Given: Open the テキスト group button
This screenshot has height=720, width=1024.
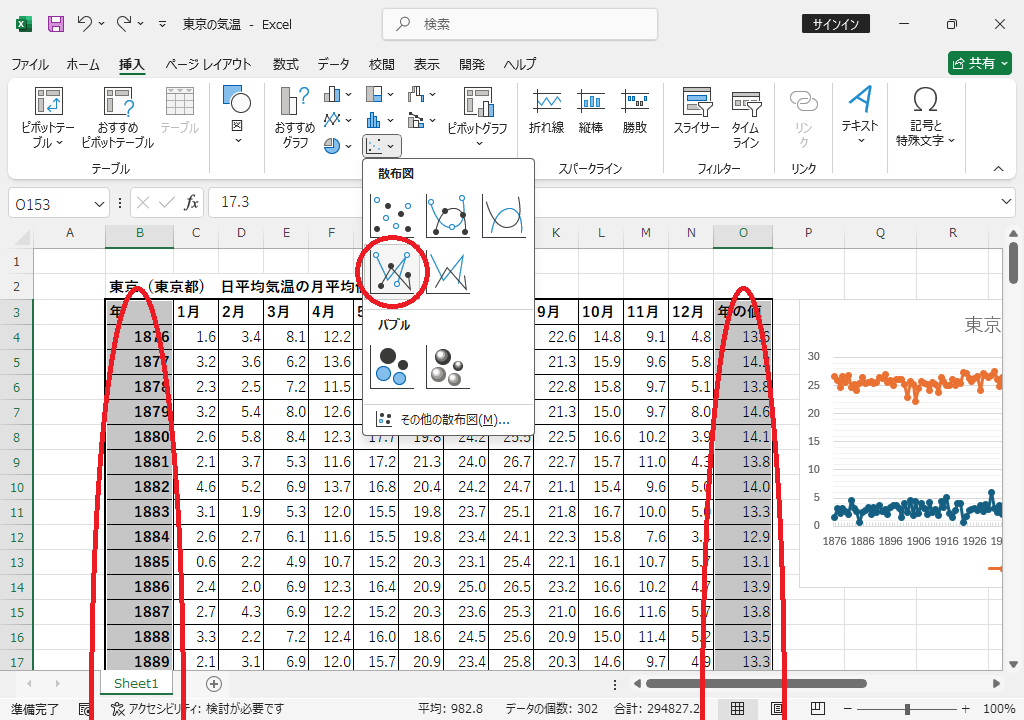Looking at the screenshot, I should (x=860, y=115).
